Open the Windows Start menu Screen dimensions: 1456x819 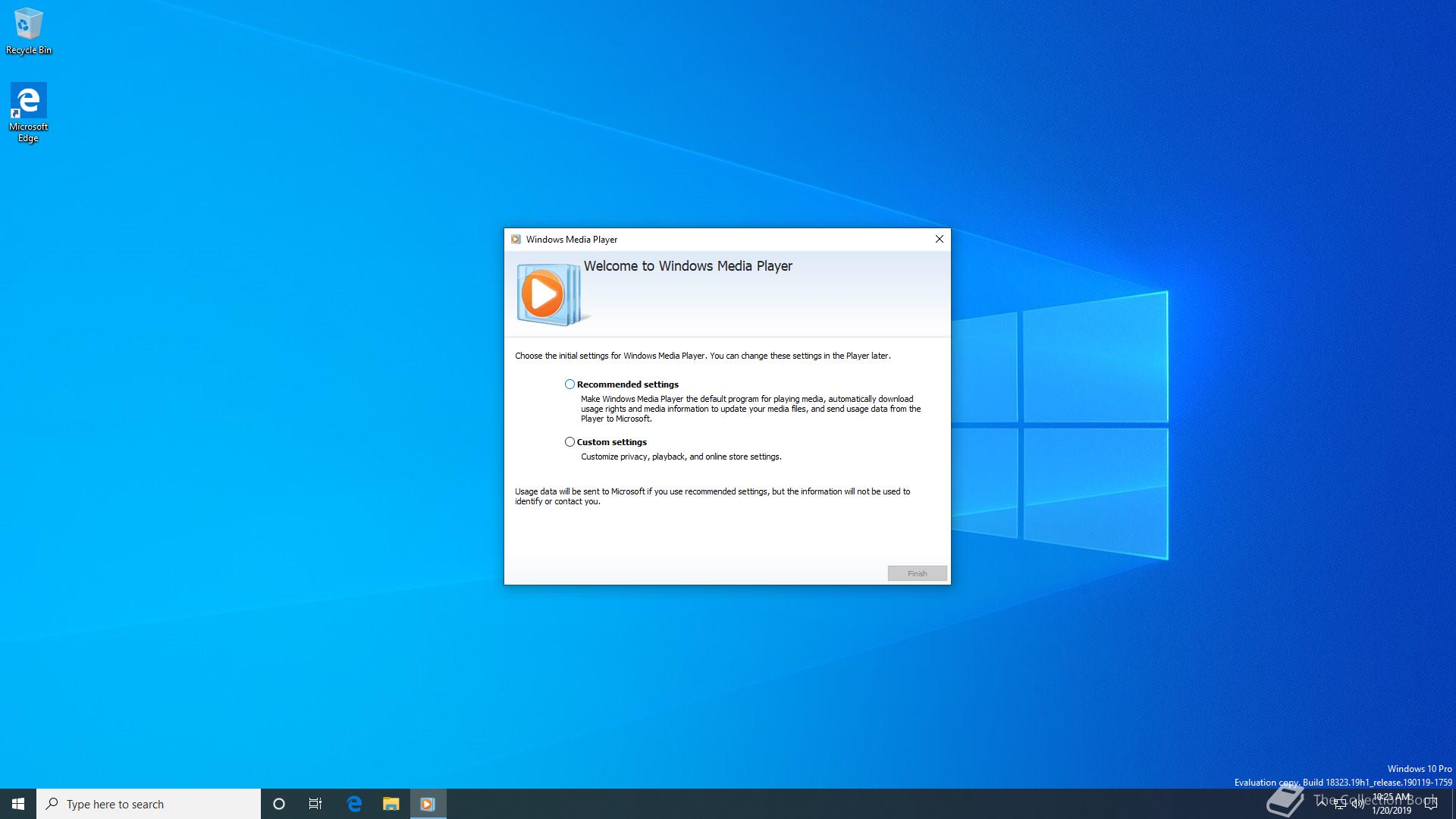(x=18, y=804)
